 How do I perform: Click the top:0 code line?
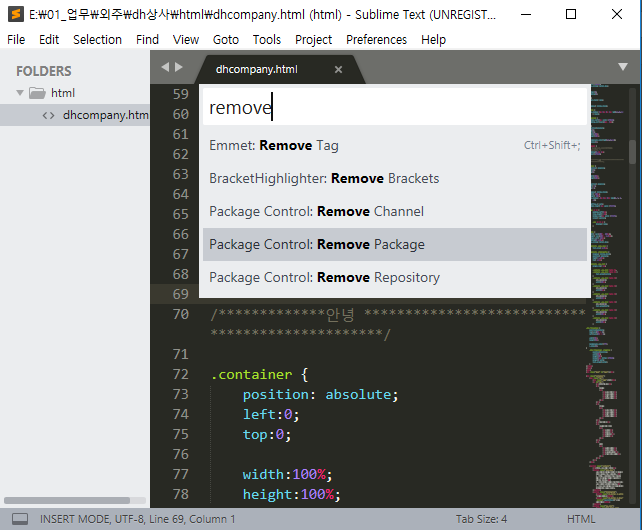[x=267, y=435]
